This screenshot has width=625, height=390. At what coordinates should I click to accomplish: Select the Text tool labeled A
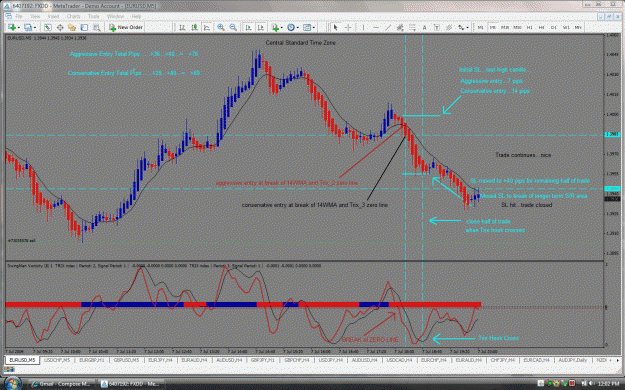pyautogui.click(x=425, y=27)
